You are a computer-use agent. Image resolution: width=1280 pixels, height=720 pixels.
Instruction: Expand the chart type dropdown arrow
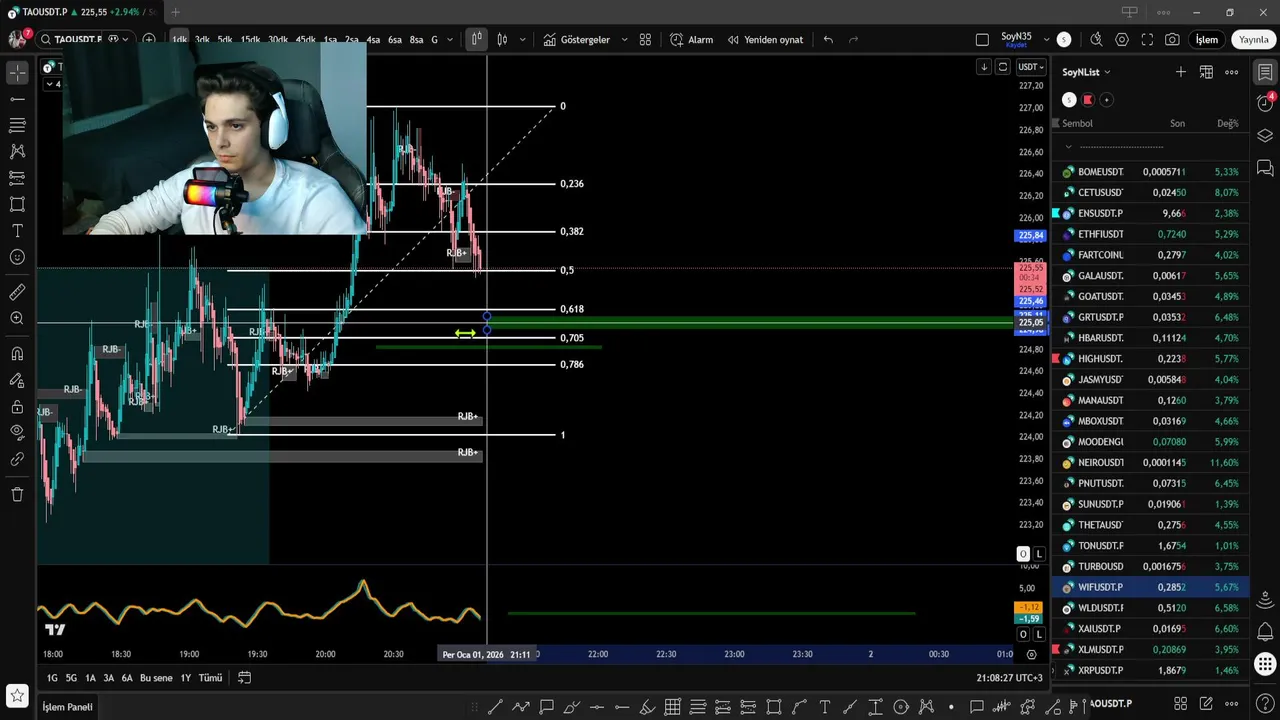tap(522, 40)
